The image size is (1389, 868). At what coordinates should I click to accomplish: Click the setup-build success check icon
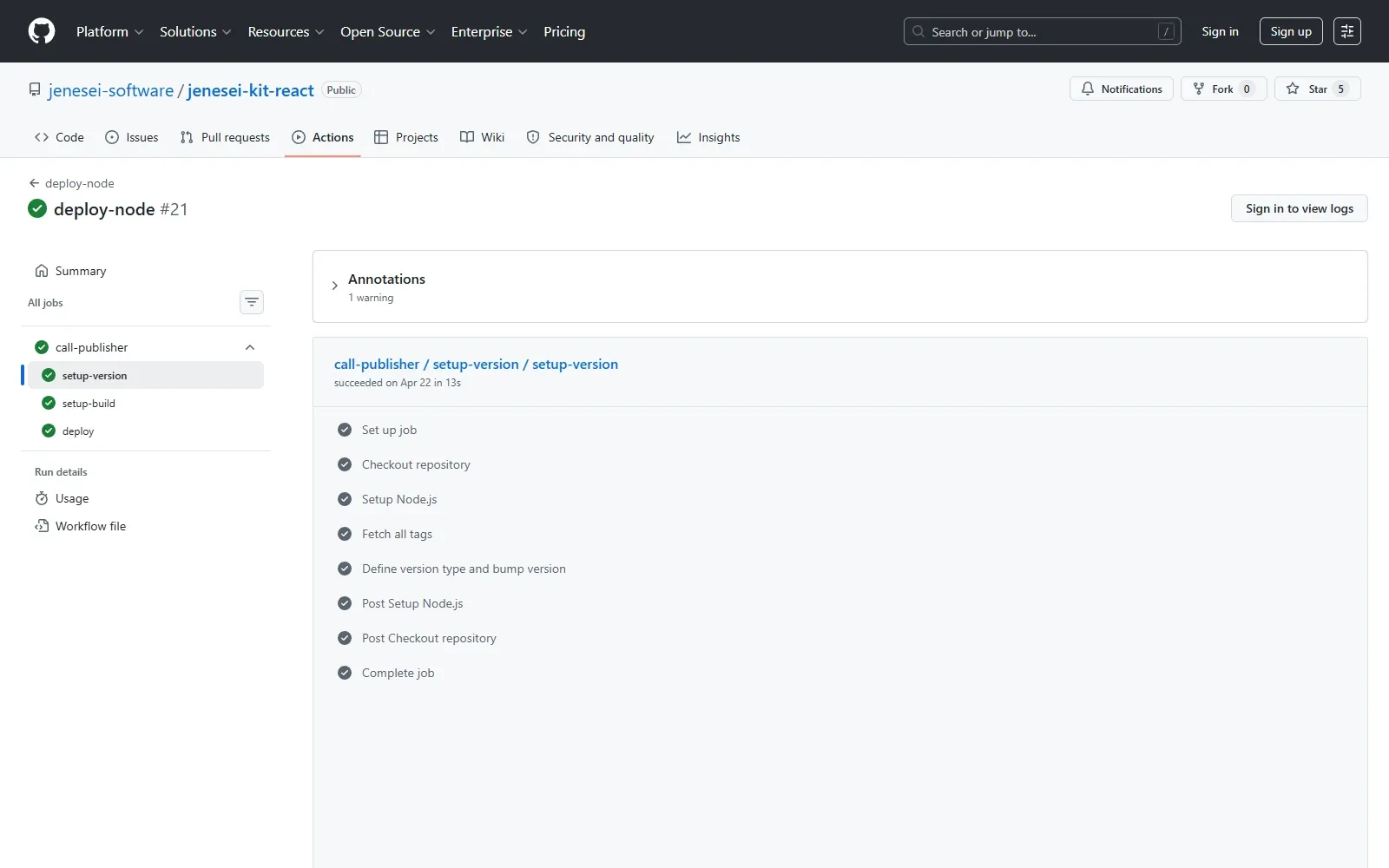[49, 403]
